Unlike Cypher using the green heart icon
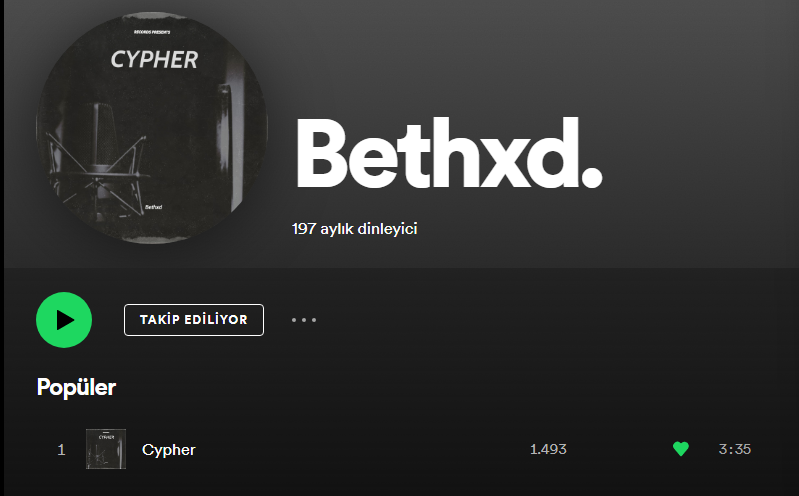 click(x=681, y=449)
